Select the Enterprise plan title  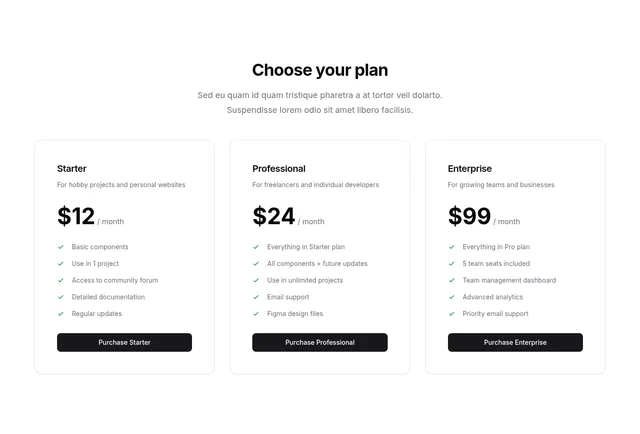pos(470,168)
